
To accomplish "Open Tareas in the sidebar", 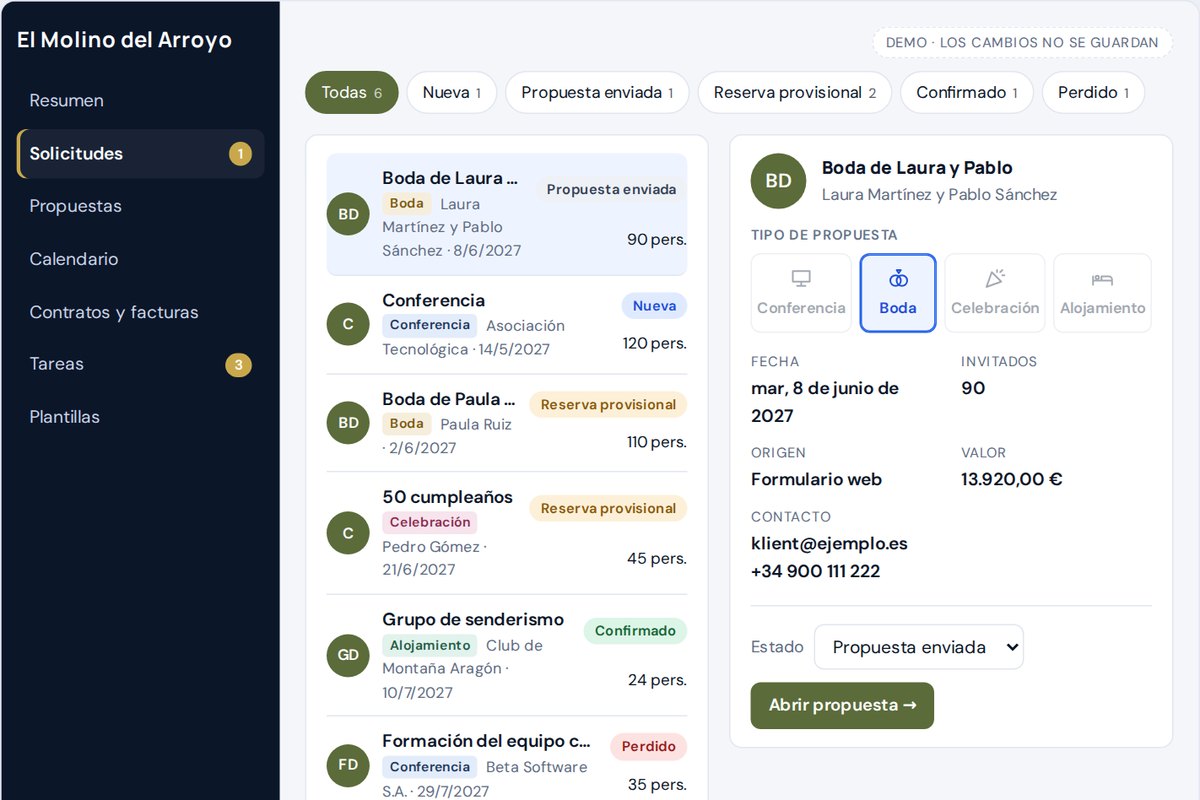I will (141, 364).
